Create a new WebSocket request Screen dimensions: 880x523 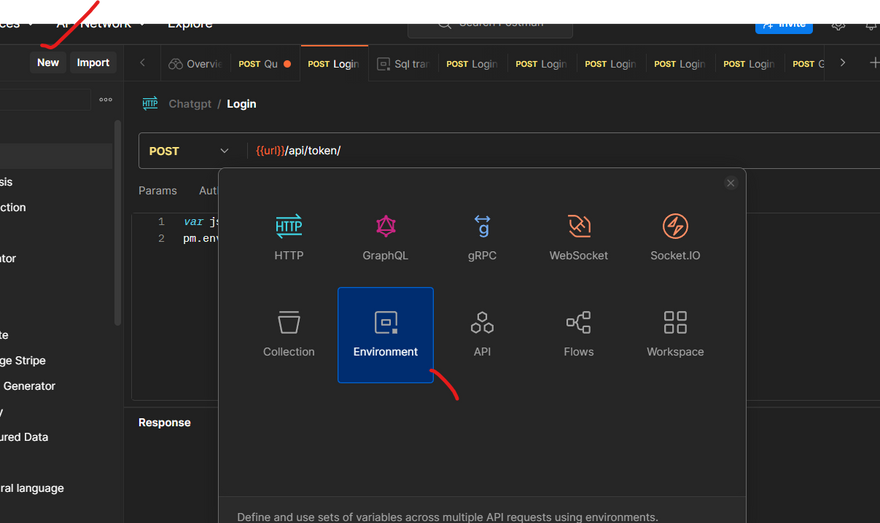[578, 237]
